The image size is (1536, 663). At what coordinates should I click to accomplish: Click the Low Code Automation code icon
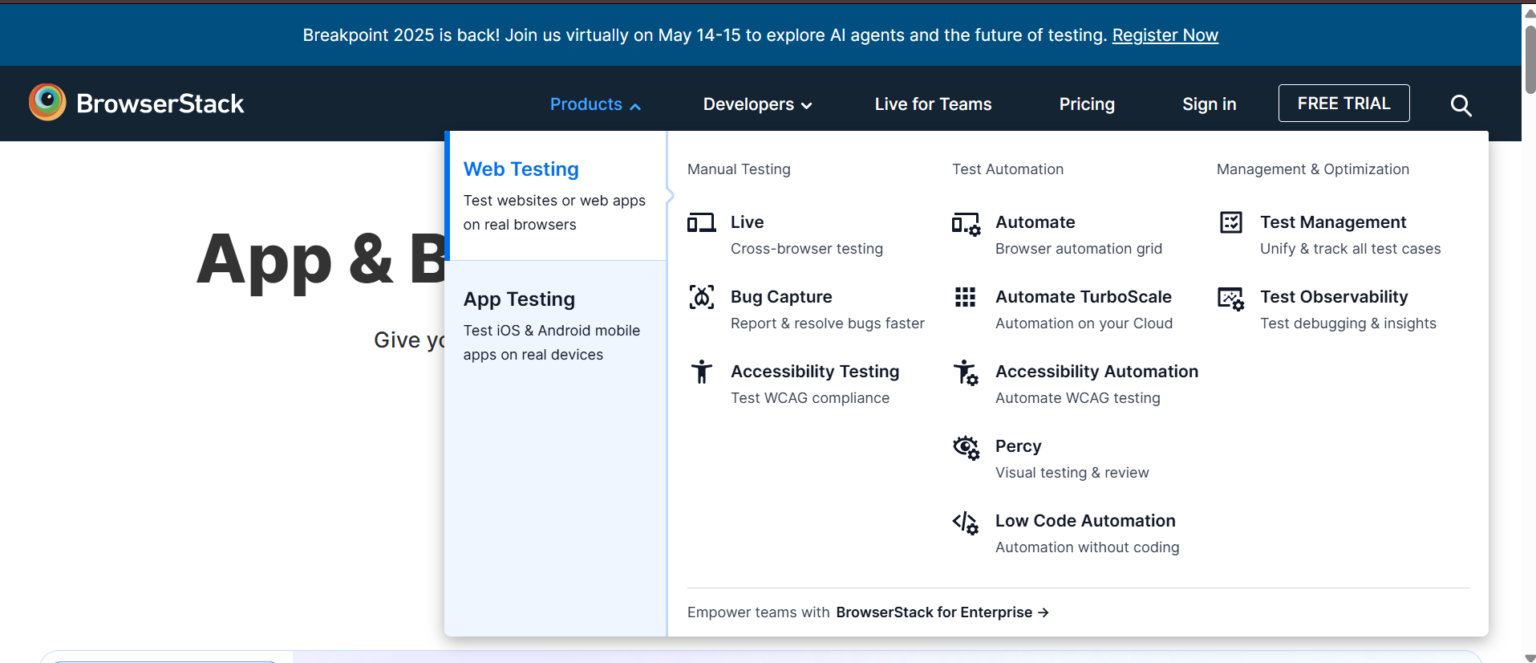click(965, 522)
